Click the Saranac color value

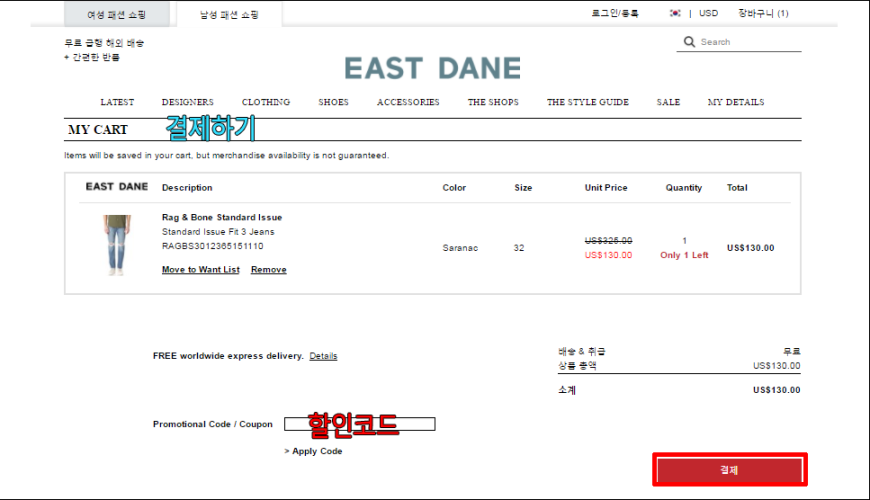(x=460, y=248)
